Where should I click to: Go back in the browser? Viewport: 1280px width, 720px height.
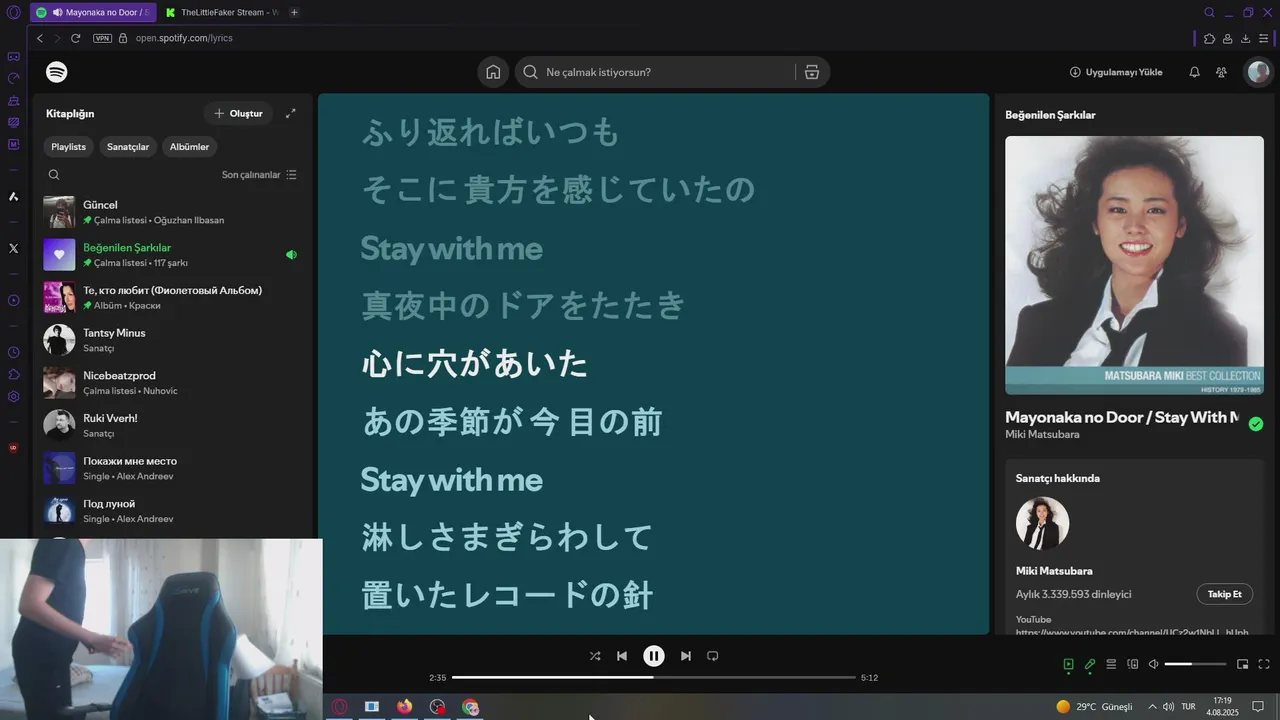[x=39, y=38]
